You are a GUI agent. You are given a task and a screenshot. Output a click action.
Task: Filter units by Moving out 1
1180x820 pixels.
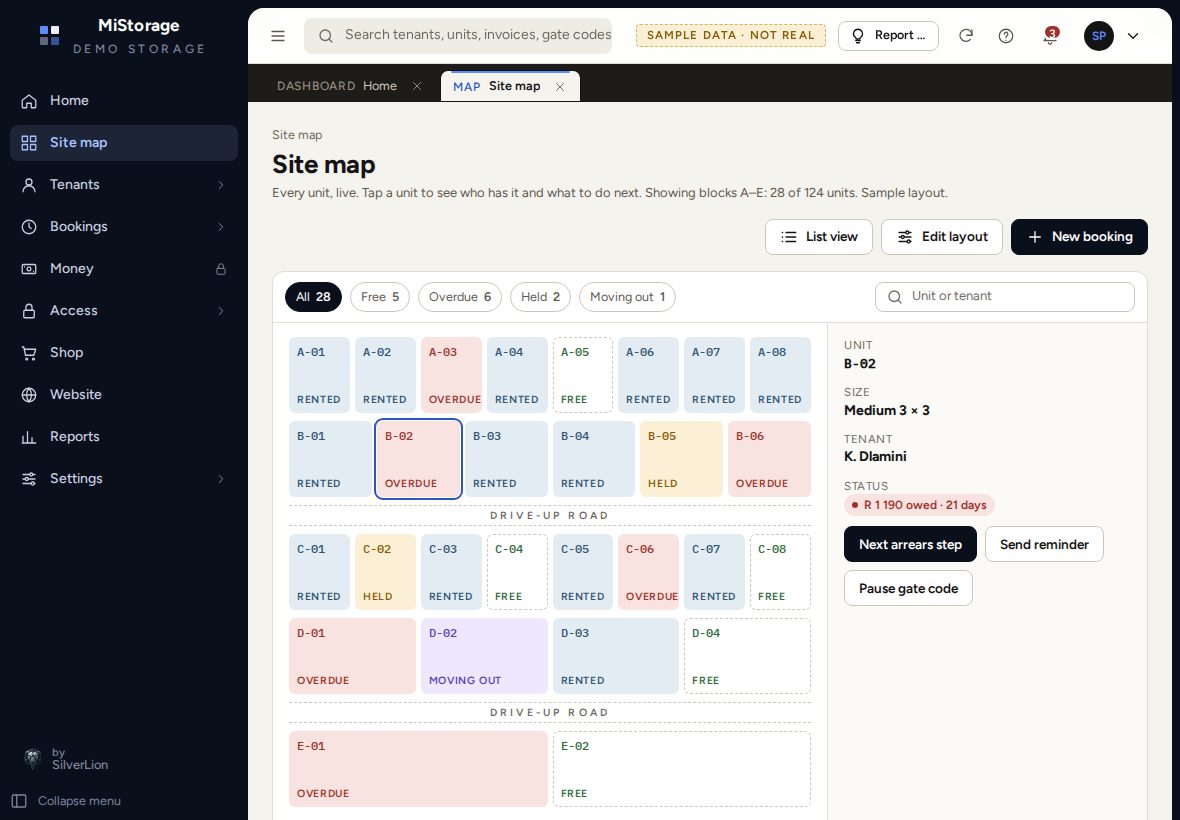628,296
